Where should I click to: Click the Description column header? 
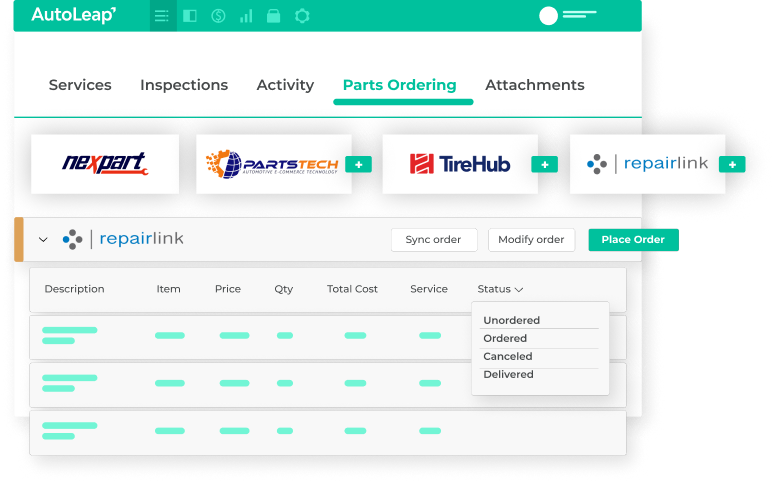[x=75, y=289]
